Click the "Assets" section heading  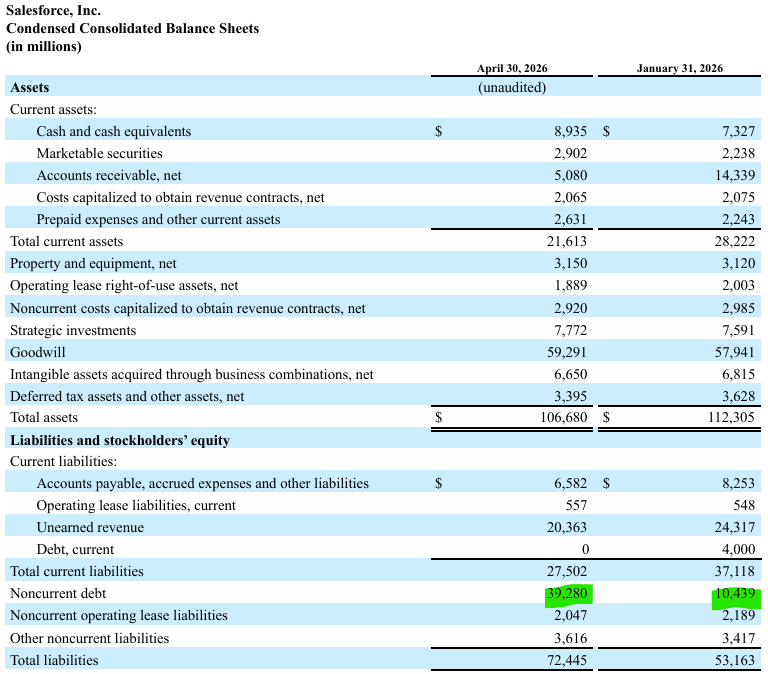[x=30, y=87]
